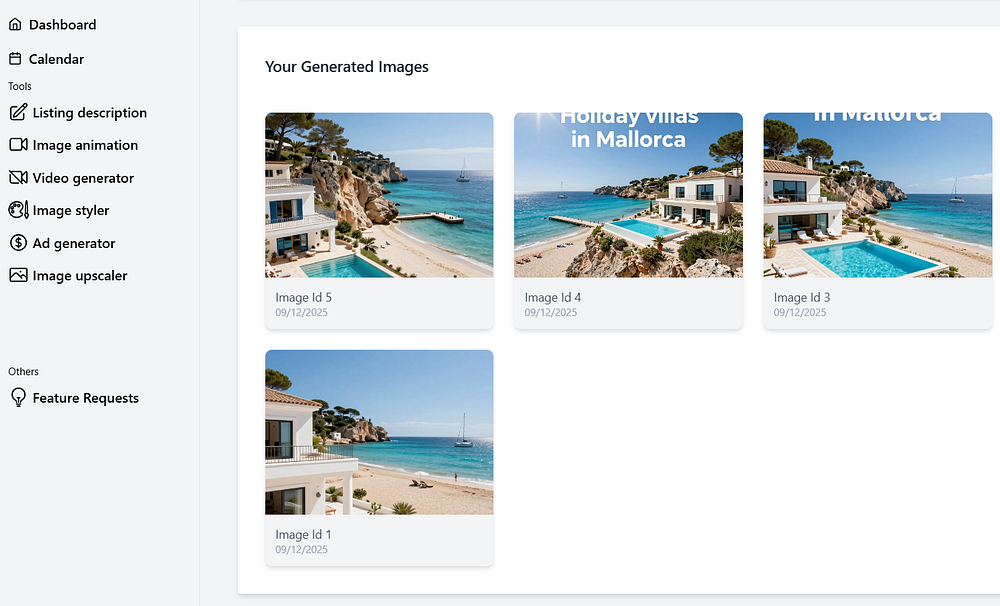The image size is (1000, 606).
Task: Open the Listing description tool
Action: click(89, 112)
